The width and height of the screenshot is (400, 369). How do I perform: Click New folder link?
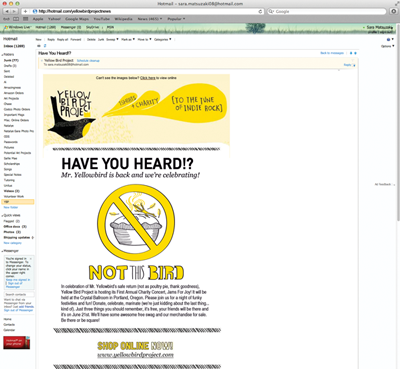(11, 207)
